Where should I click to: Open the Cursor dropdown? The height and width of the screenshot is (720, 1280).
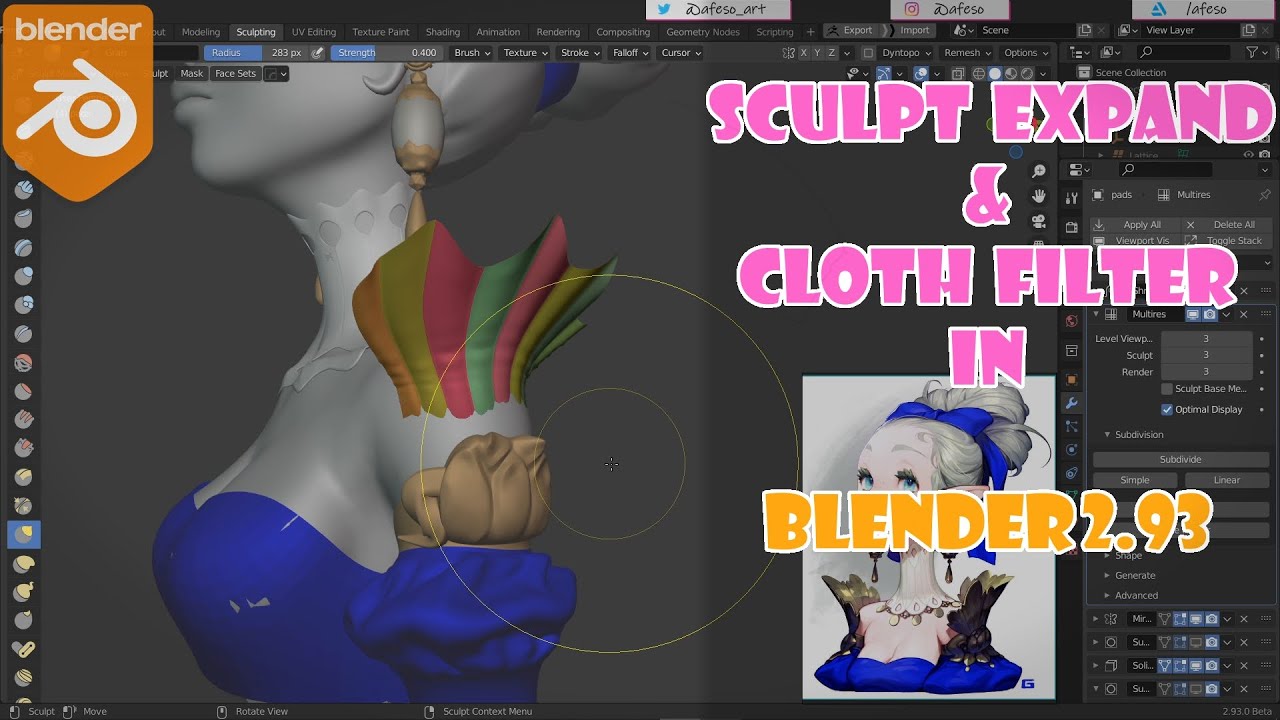pos(681,53)
